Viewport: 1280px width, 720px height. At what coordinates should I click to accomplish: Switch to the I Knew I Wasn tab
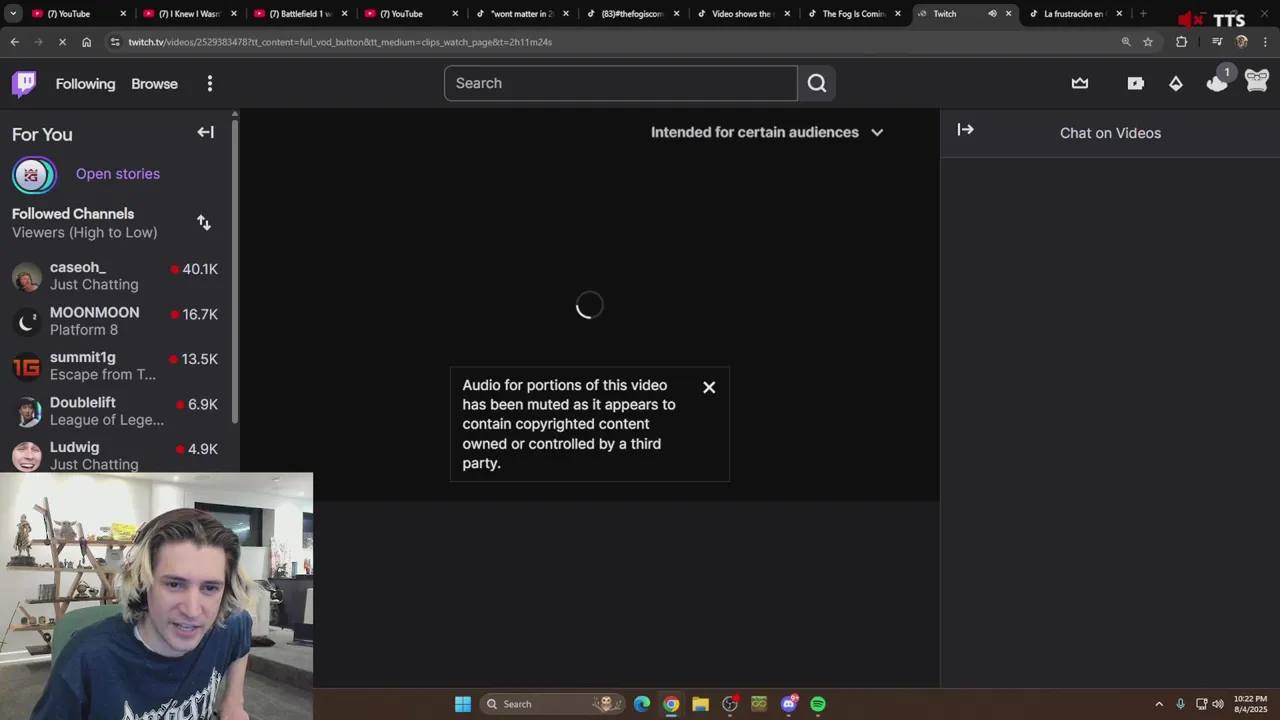pyautogui.click(x=190, y=14)
